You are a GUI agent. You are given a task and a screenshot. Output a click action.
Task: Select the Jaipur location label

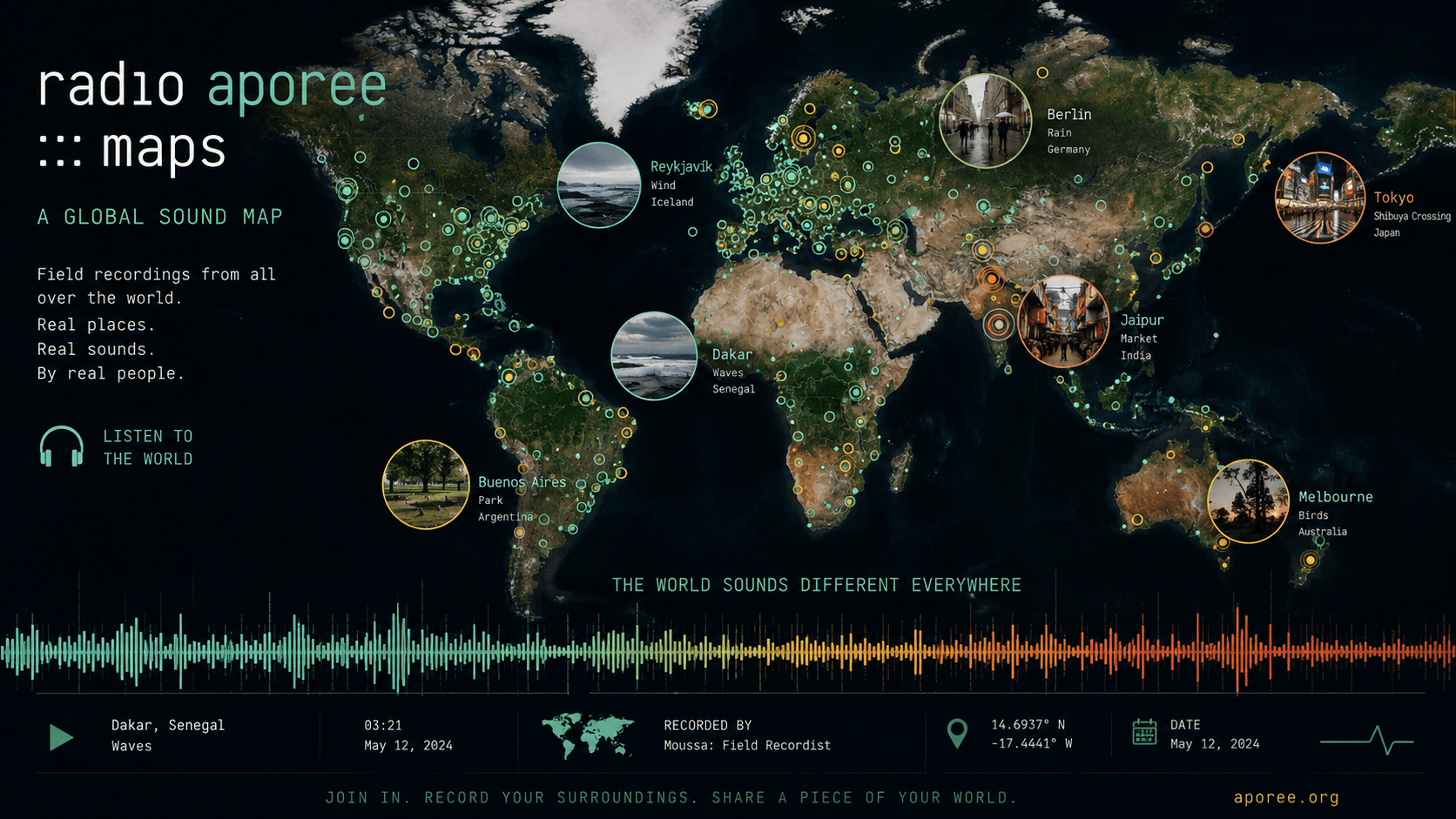coord(1142,319)
